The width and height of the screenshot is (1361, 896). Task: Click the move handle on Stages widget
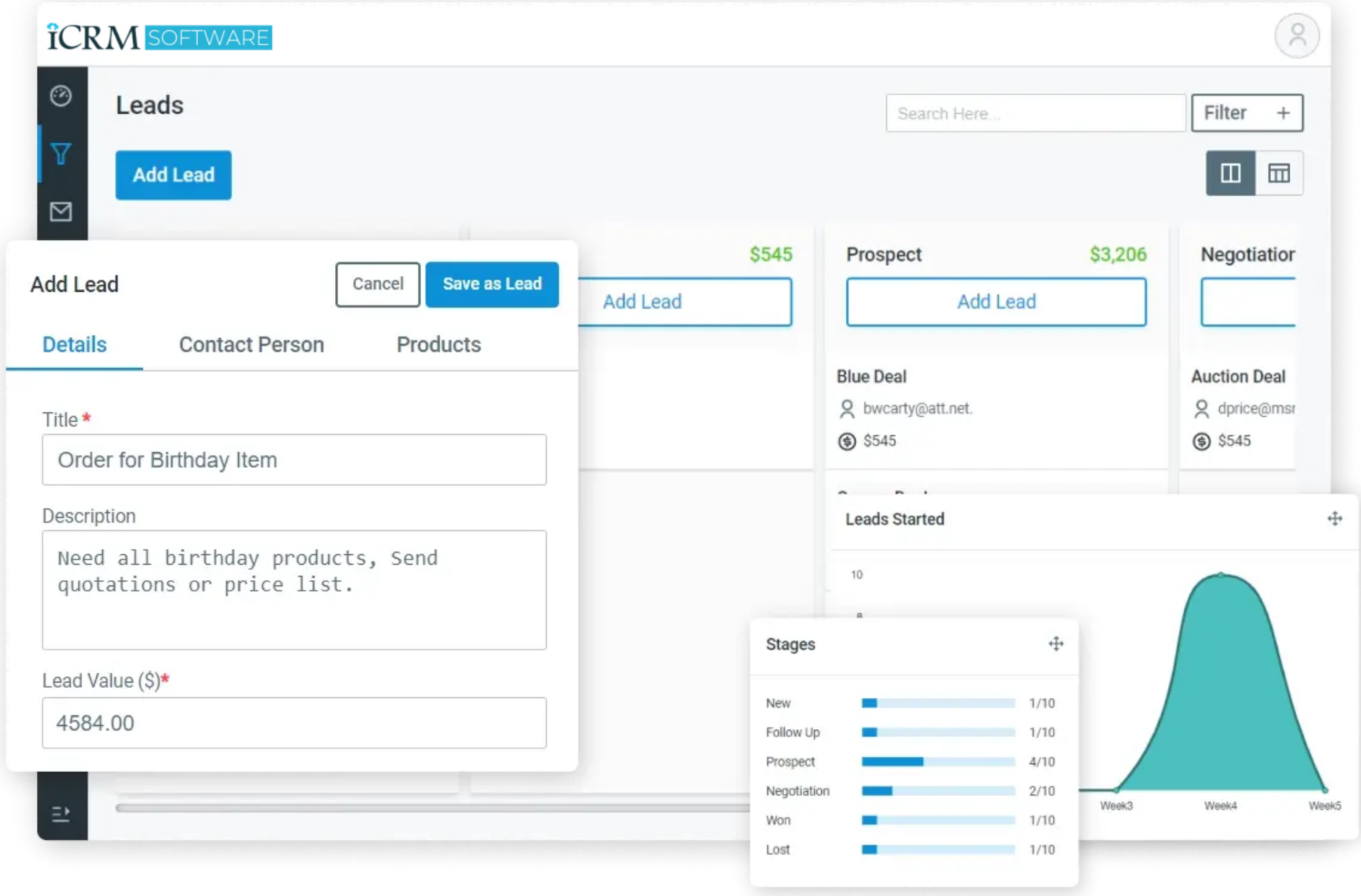tap(1056, 643)
